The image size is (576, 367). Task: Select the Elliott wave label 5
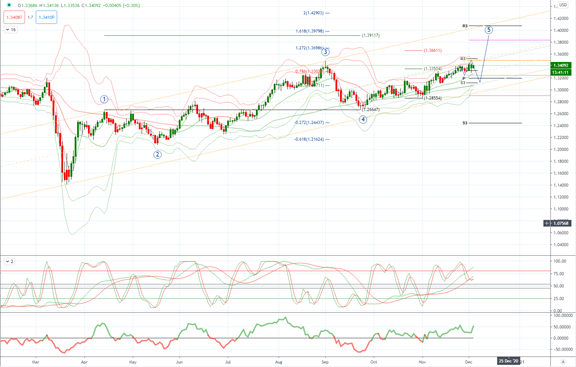[x=489, y=30]
